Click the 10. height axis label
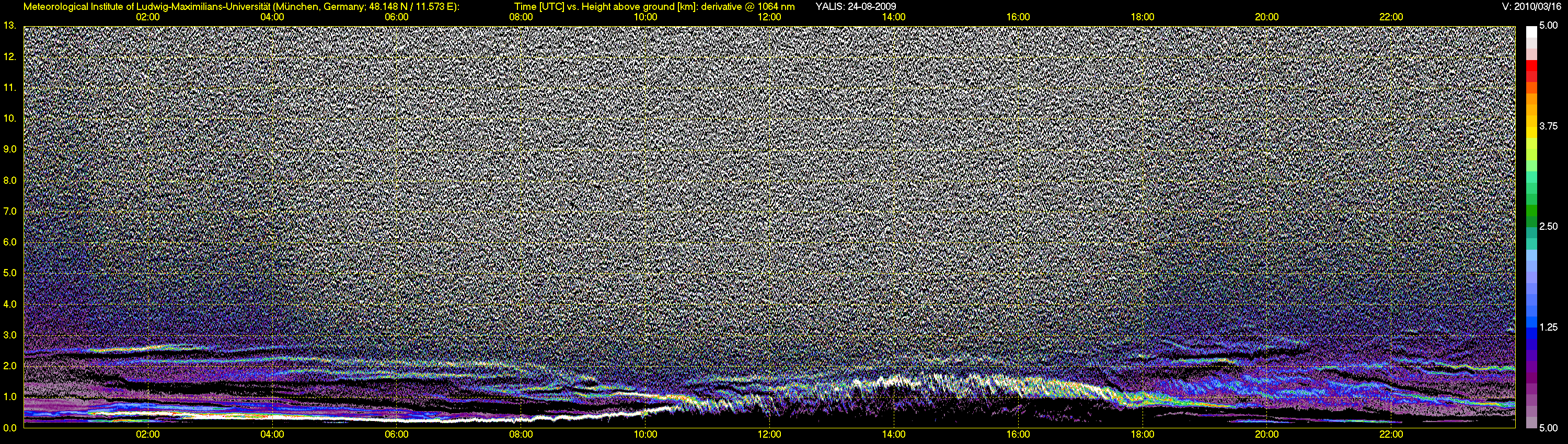Image resolution: width=1568 pixels, height=444 pixels. [x=10, y=119]
